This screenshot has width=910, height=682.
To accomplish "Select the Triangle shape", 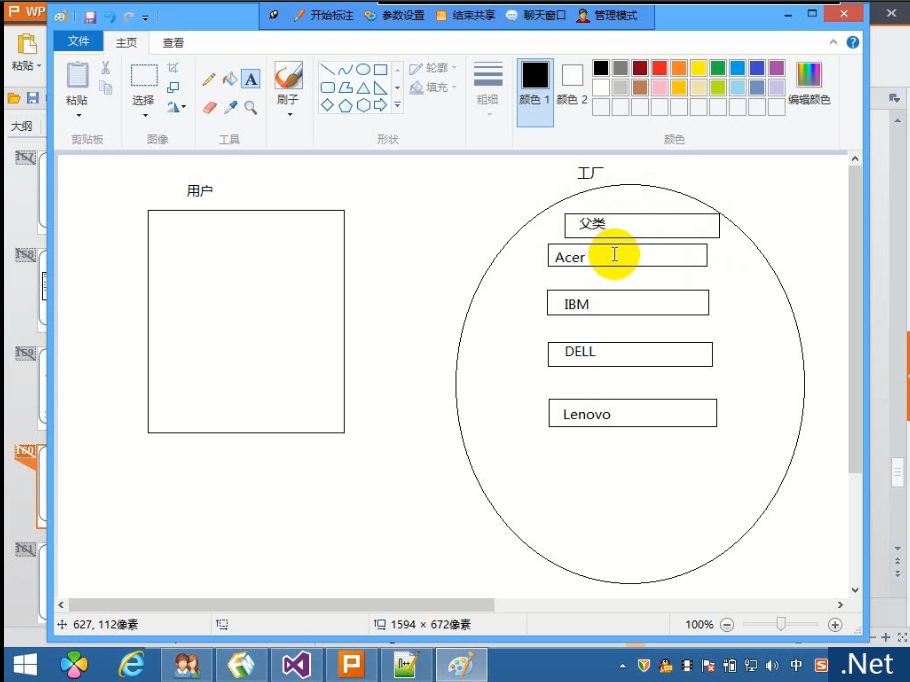I will (363, 88).
